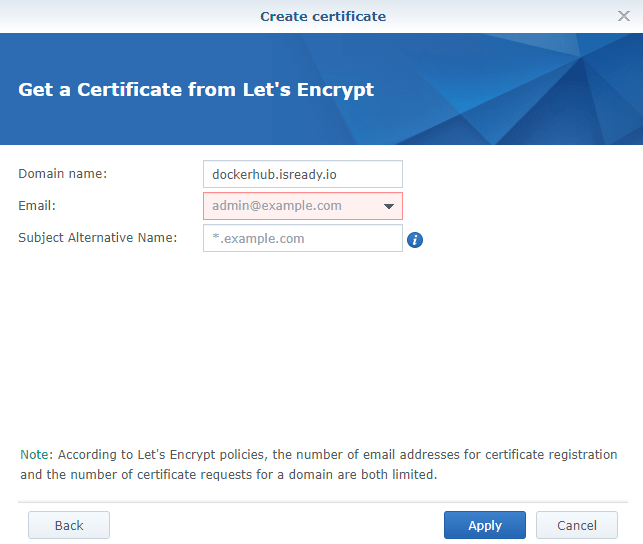Click the dockerhub.isready.io text

(274, 174)
